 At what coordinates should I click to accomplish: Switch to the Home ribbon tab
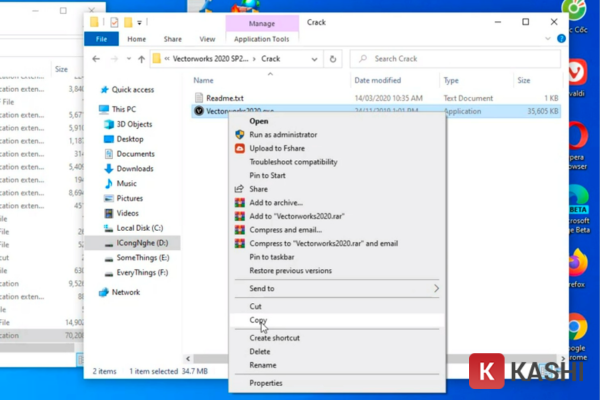pyautogui.click(x=137, y=39)
